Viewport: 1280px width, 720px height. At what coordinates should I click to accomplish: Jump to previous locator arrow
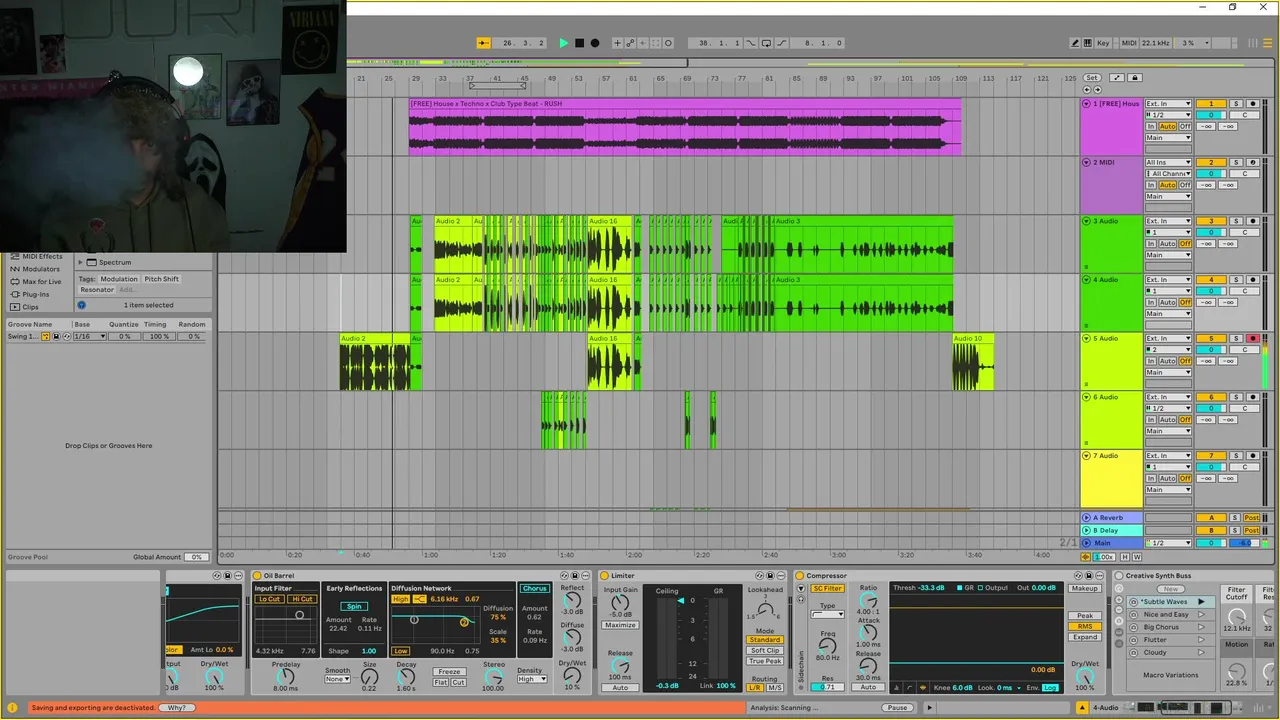click(1088, 89)
